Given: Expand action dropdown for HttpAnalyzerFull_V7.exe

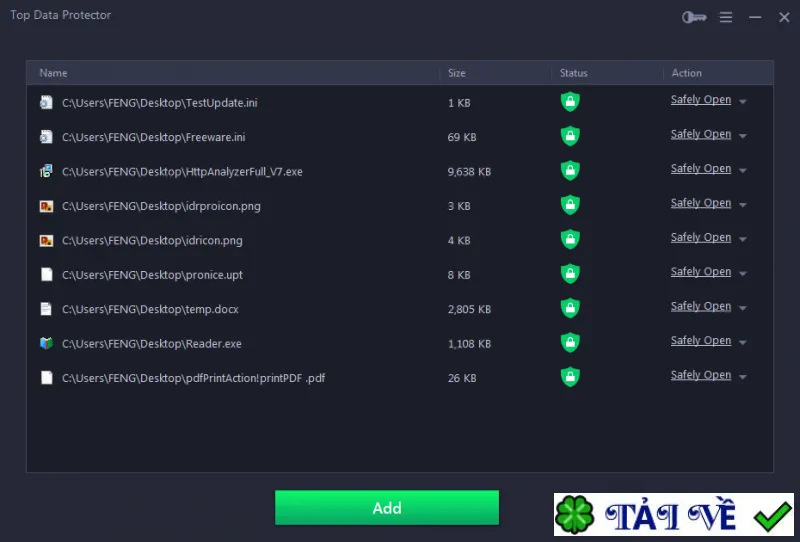Looking at the screenshot, I should [x=743, y=170].
